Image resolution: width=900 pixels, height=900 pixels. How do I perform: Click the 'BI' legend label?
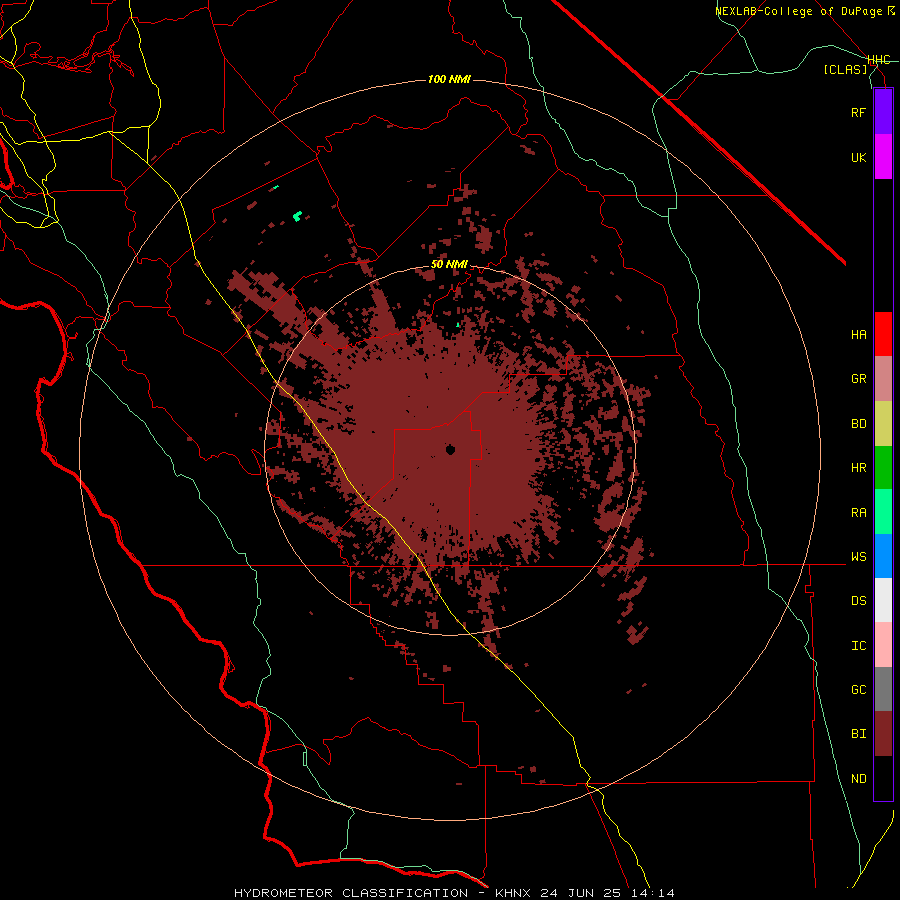[858, 734]
